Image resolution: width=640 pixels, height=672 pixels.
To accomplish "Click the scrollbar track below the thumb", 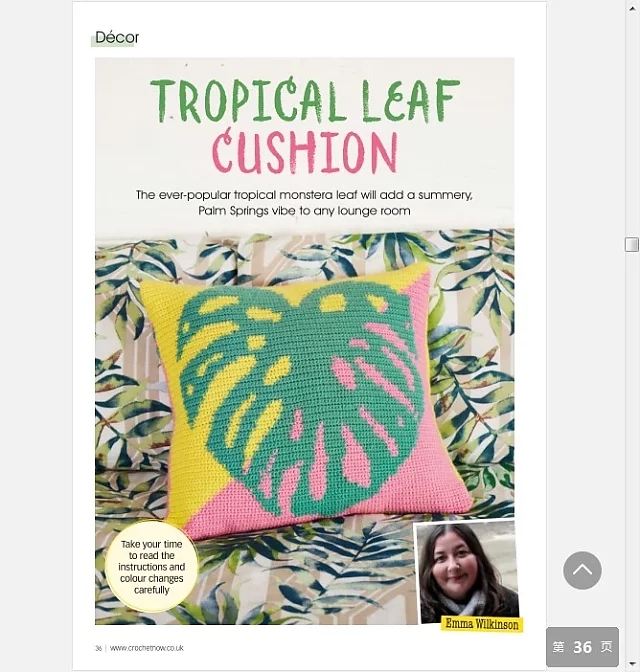I will pyautogui.click(x=632, y=454).
